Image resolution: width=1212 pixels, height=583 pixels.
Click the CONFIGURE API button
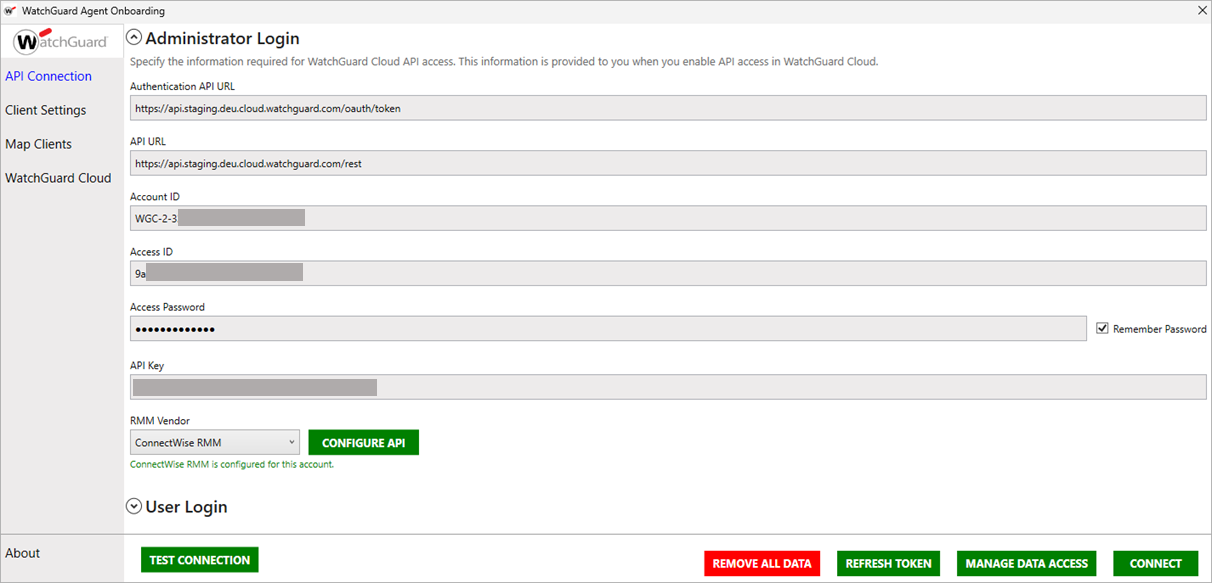(x=363, y=441)
